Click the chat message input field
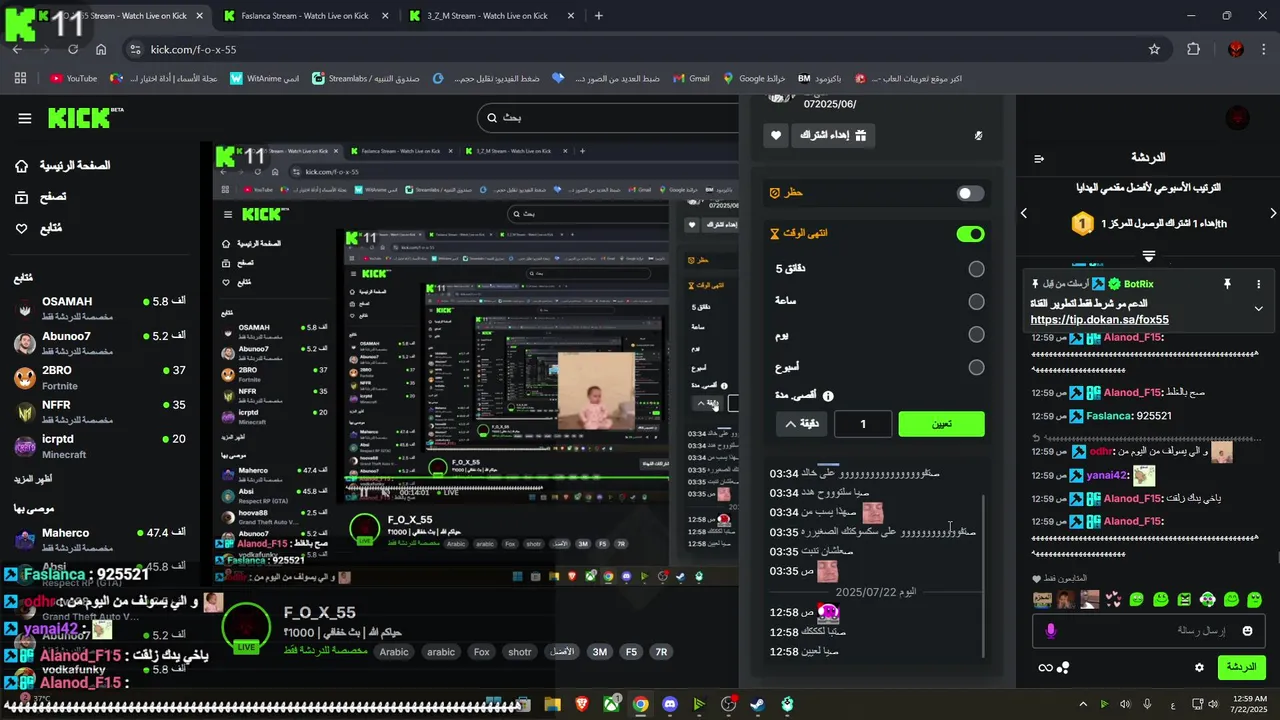The width and height of the screenshot is (1280, 720). [x=1149, y=631]
